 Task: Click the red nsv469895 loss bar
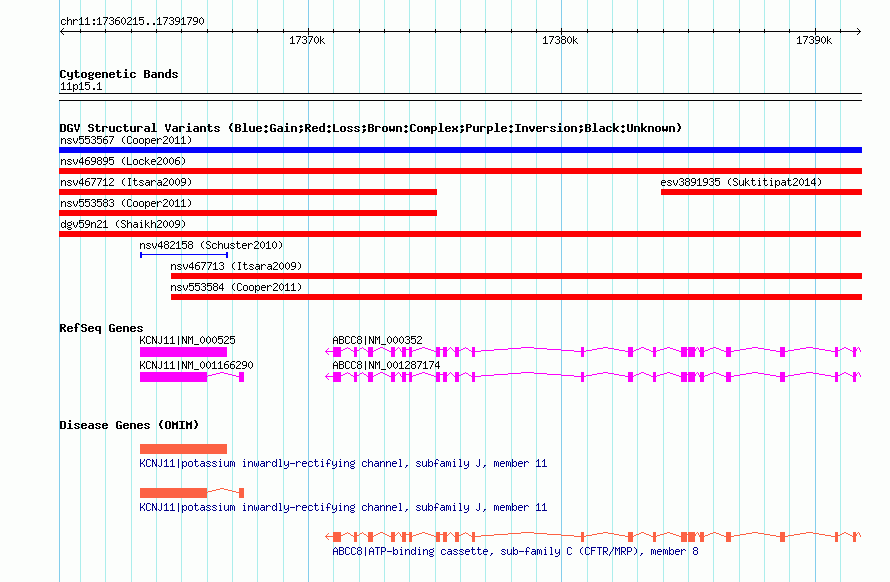click(460, 171)
